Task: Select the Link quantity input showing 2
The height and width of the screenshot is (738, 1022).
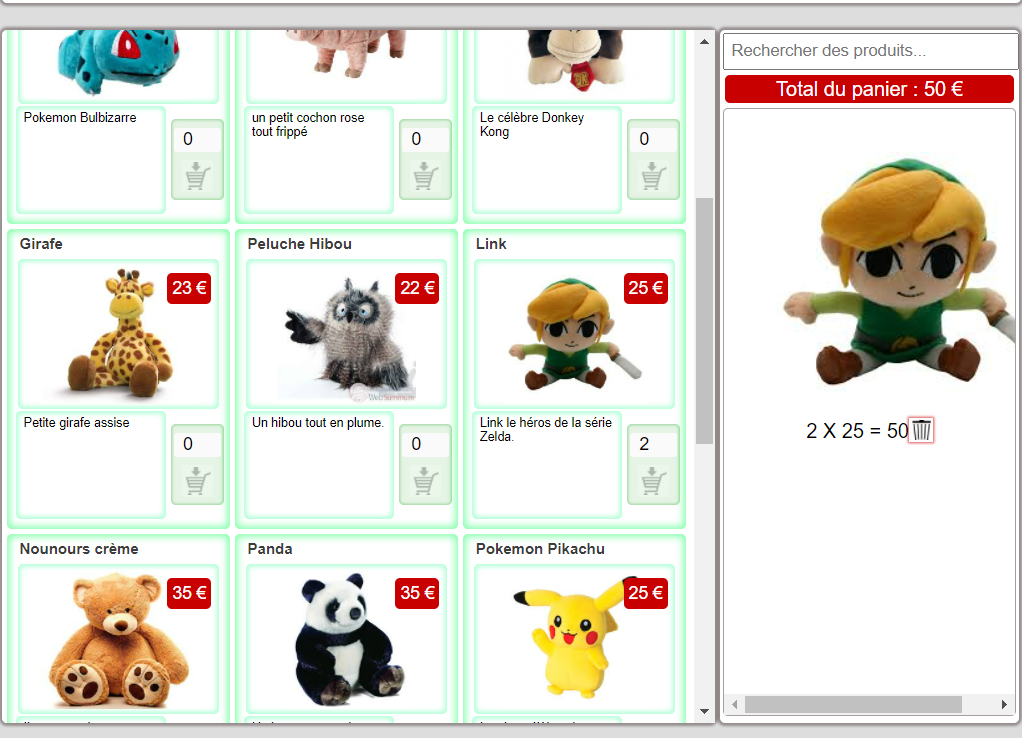Action: coord(653,444)
